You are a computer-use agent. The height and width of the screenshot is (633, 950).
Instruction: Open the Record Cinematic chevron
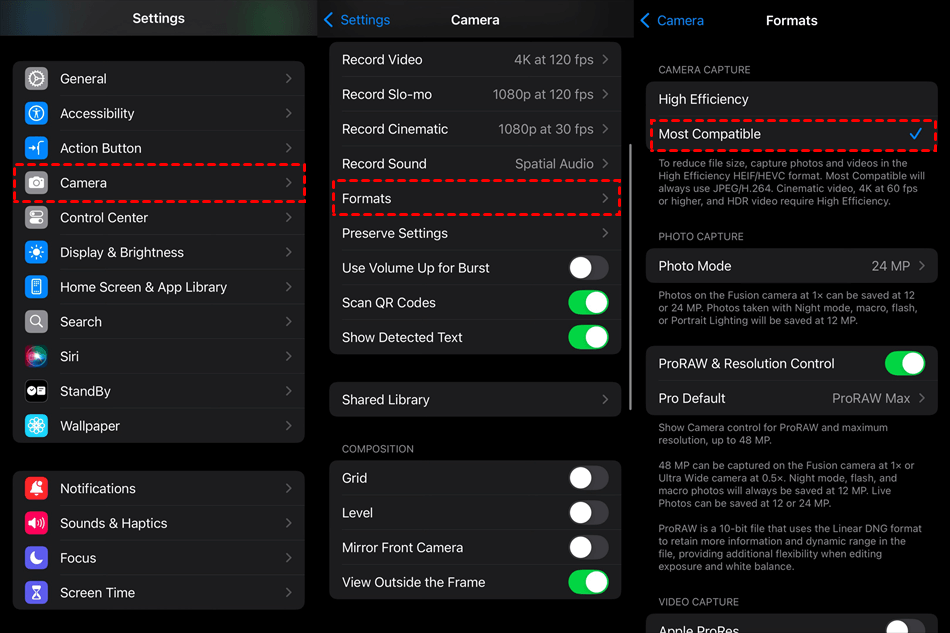(x=605, y=129)
